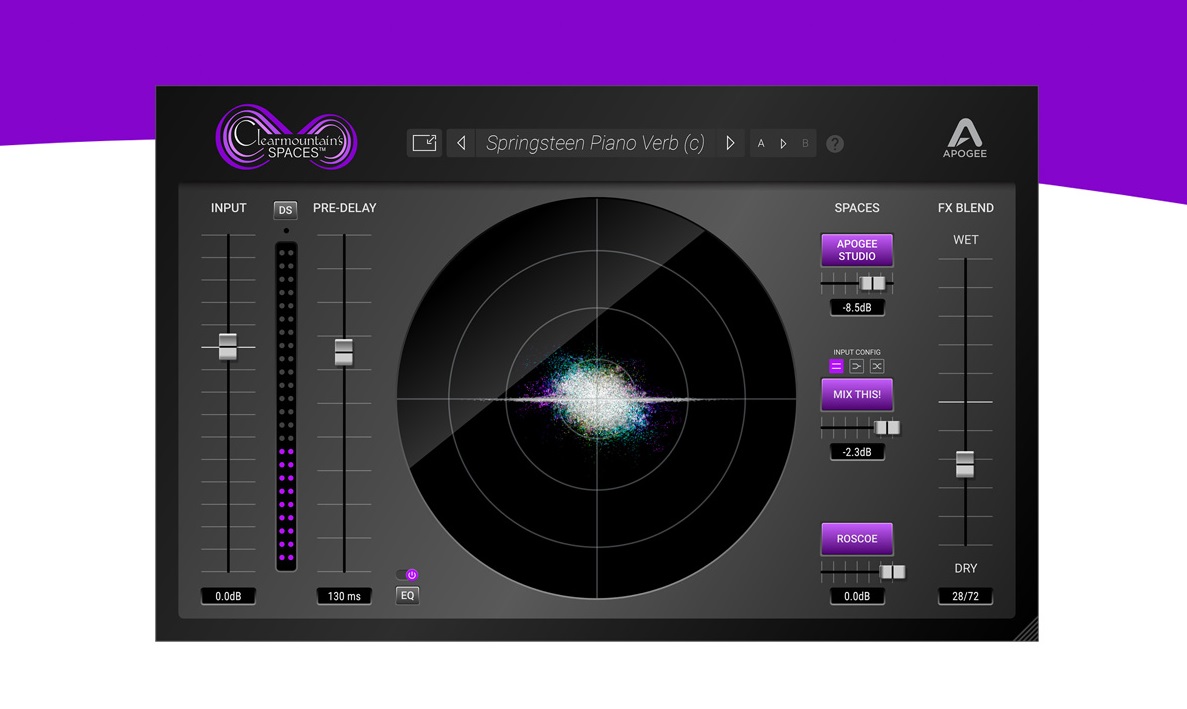Click the window resize corner handle
The image size is (1187, 709).
pyautogui.click(x=1026, y=630)
